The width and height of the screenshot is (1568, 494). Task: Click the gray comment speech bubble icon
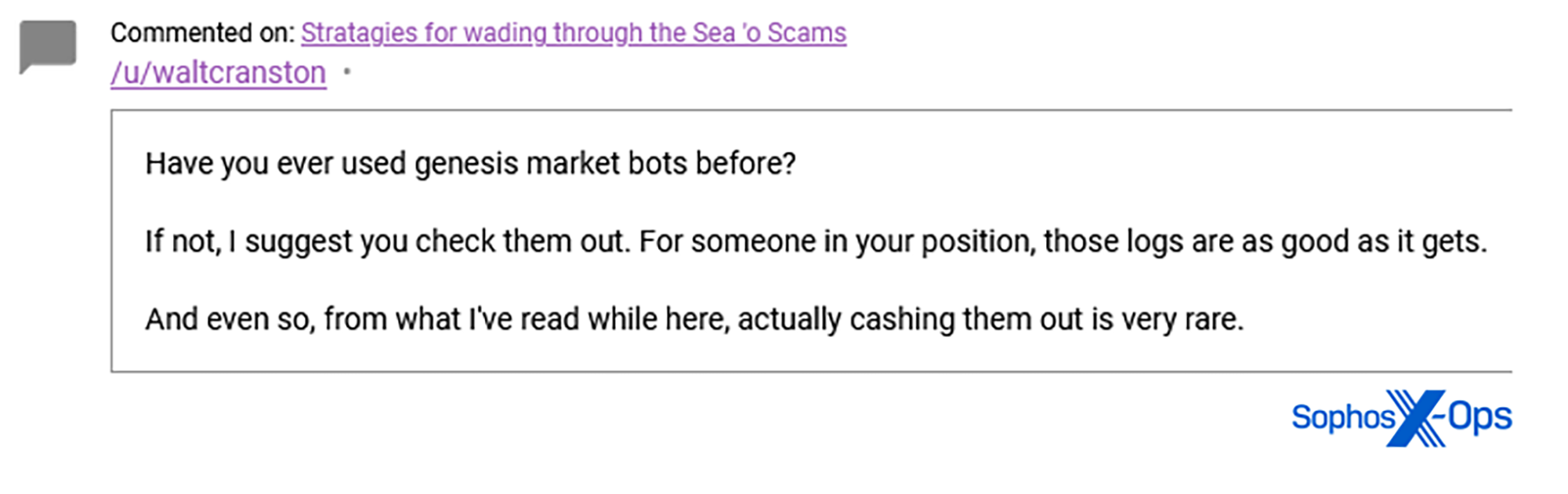(48, 45)
